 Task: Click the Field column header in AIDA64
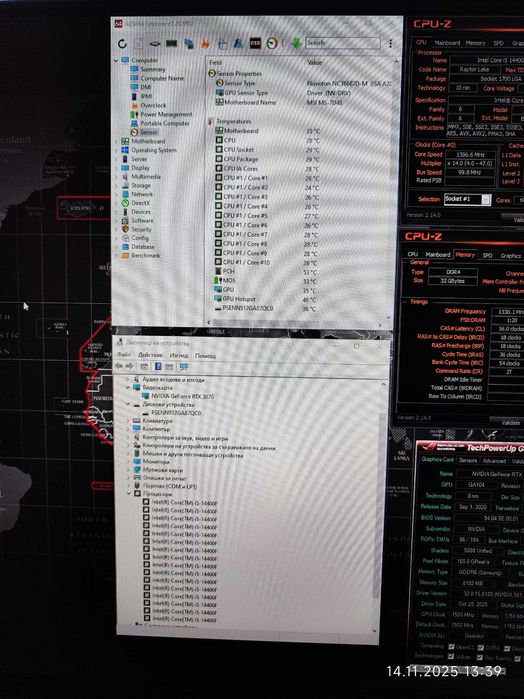click(216, 63)
